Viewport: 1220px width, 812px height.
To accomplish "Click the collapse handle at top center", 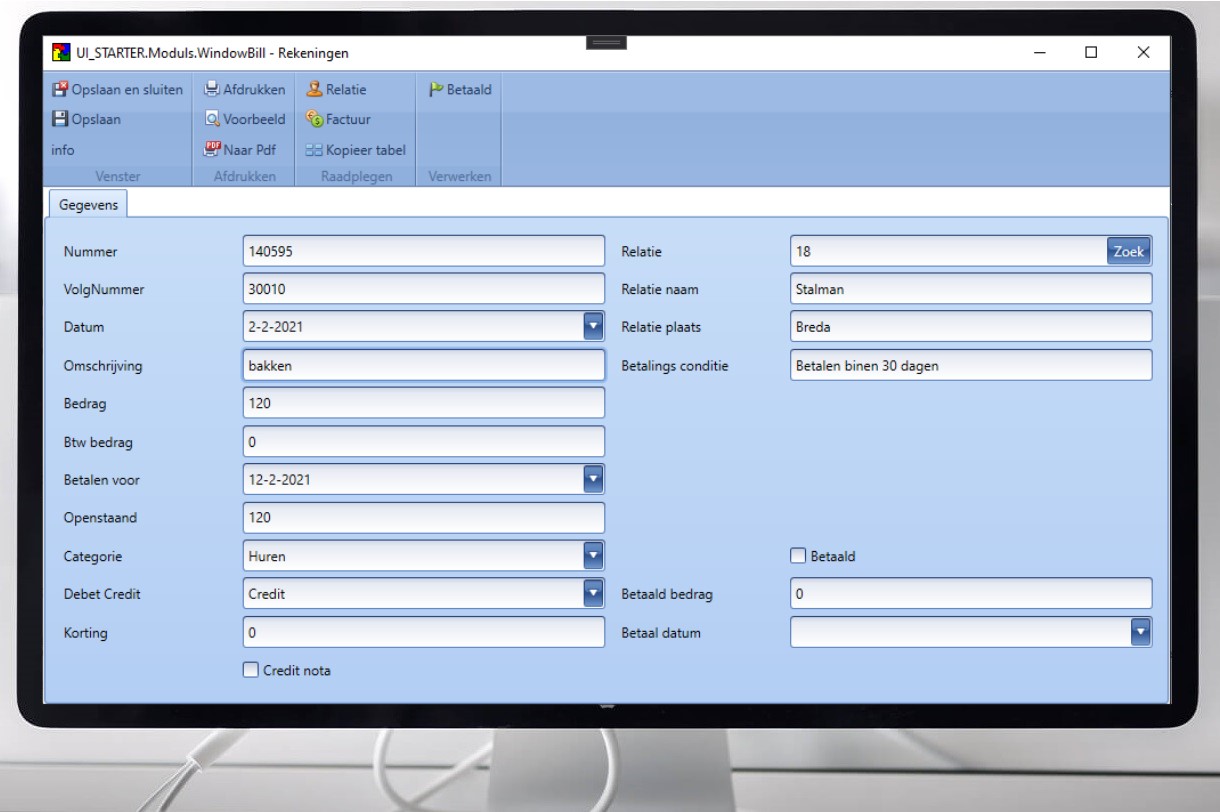I will (x=604, y=43).
